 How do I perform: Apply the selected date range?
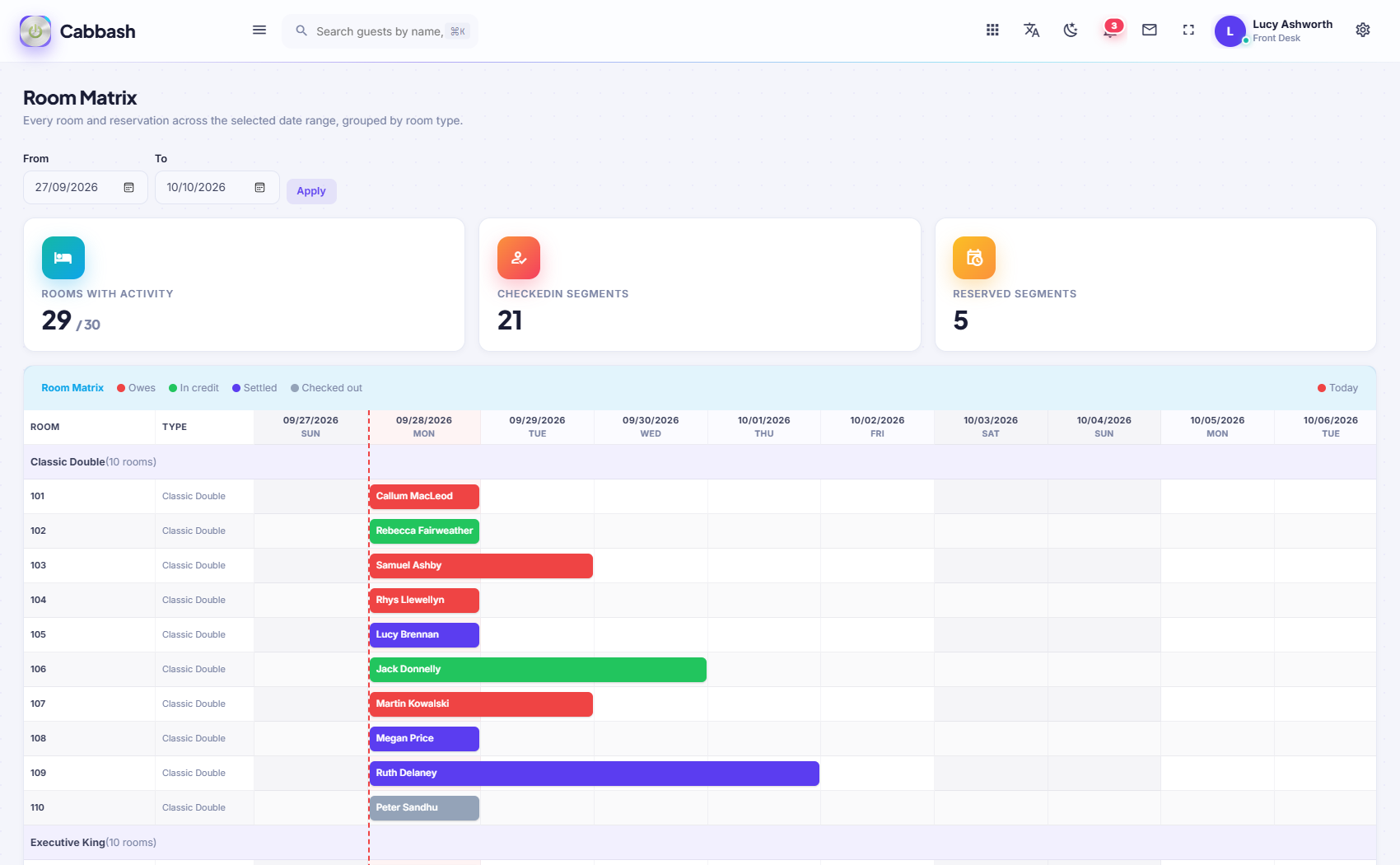tap(311, 191)
